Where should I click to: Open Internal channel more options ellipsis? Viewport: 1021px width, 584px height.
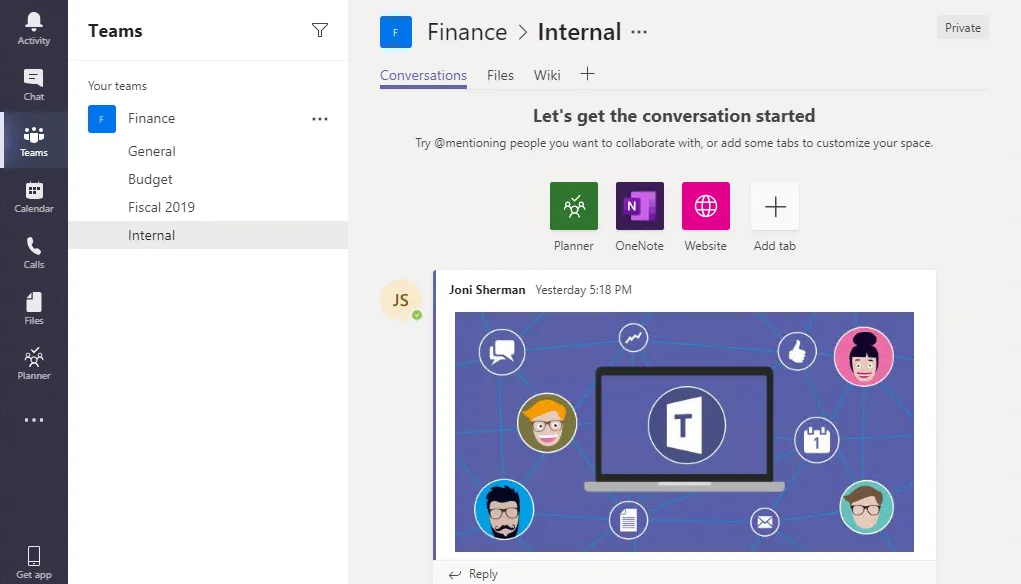coord(639,32)
